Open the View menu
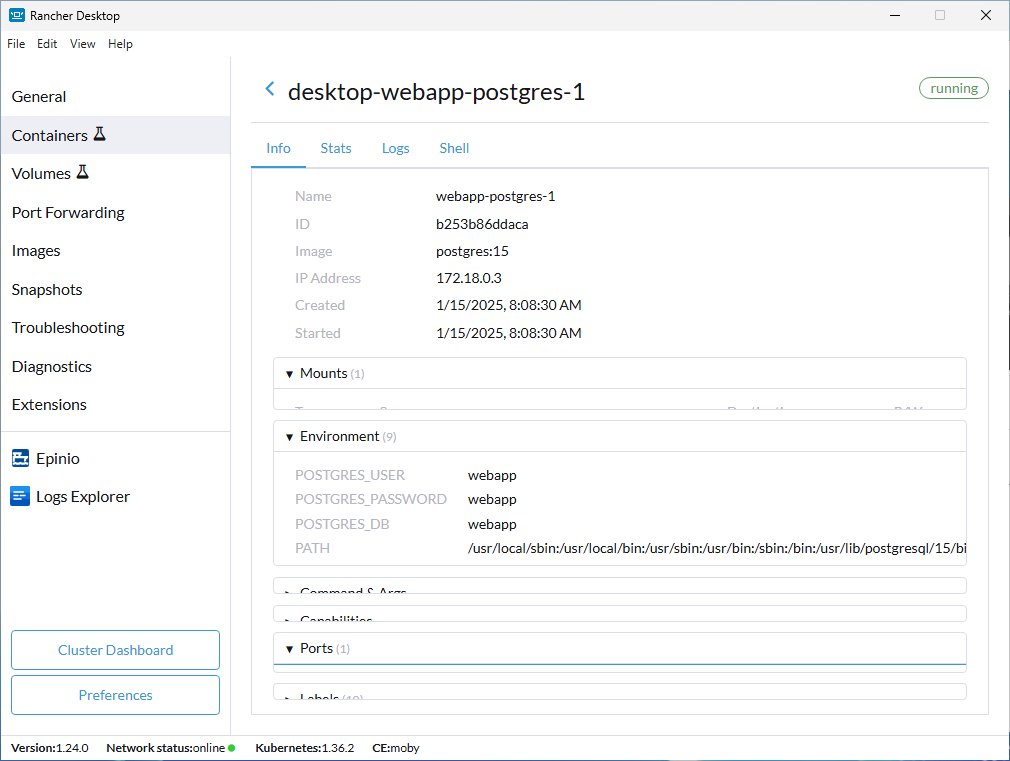This screenshot has width=1010, height=761. [x=82, y=44]
